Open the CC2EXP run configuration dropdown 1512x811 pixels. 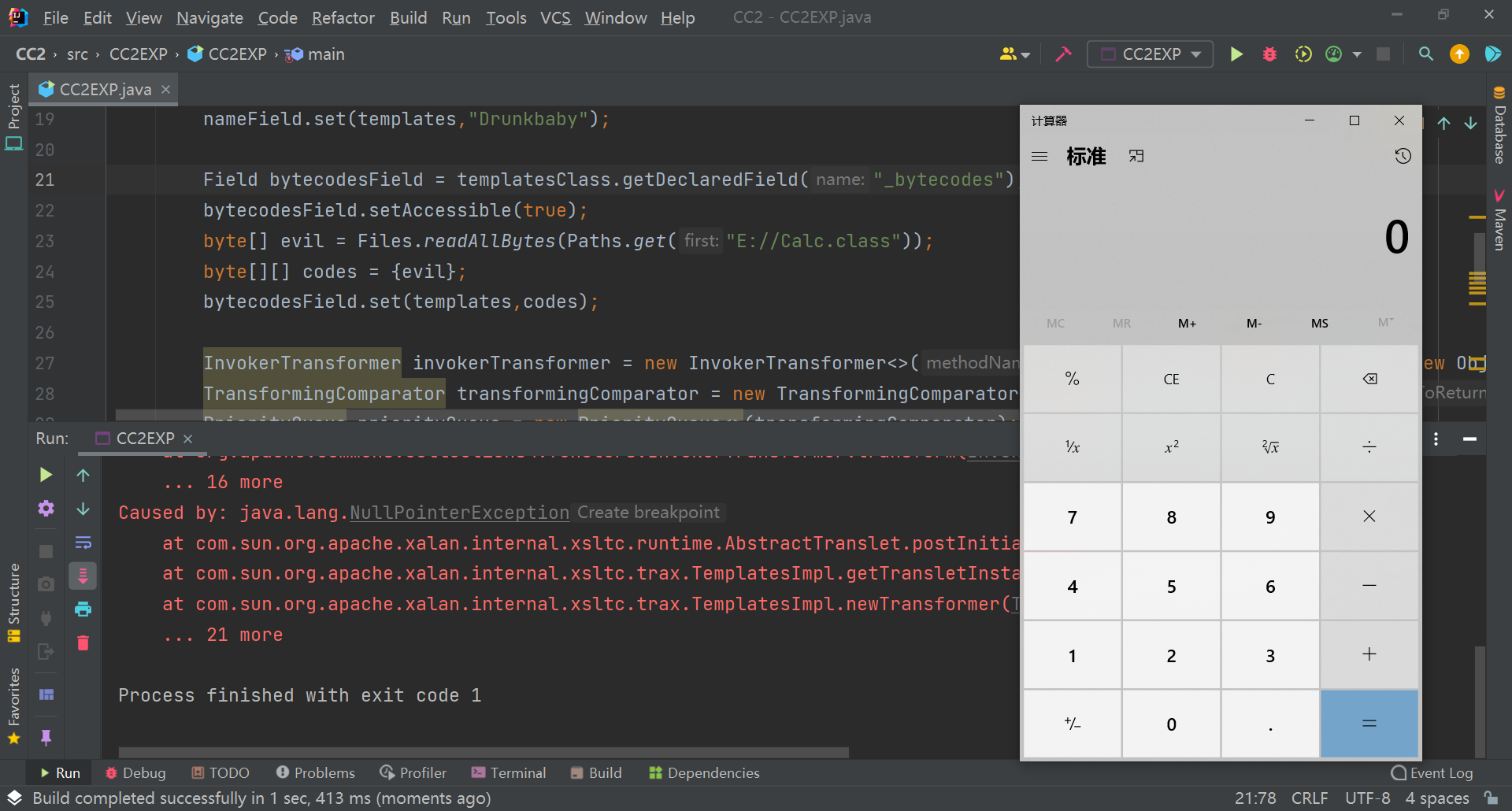(x=1149, y=54)
